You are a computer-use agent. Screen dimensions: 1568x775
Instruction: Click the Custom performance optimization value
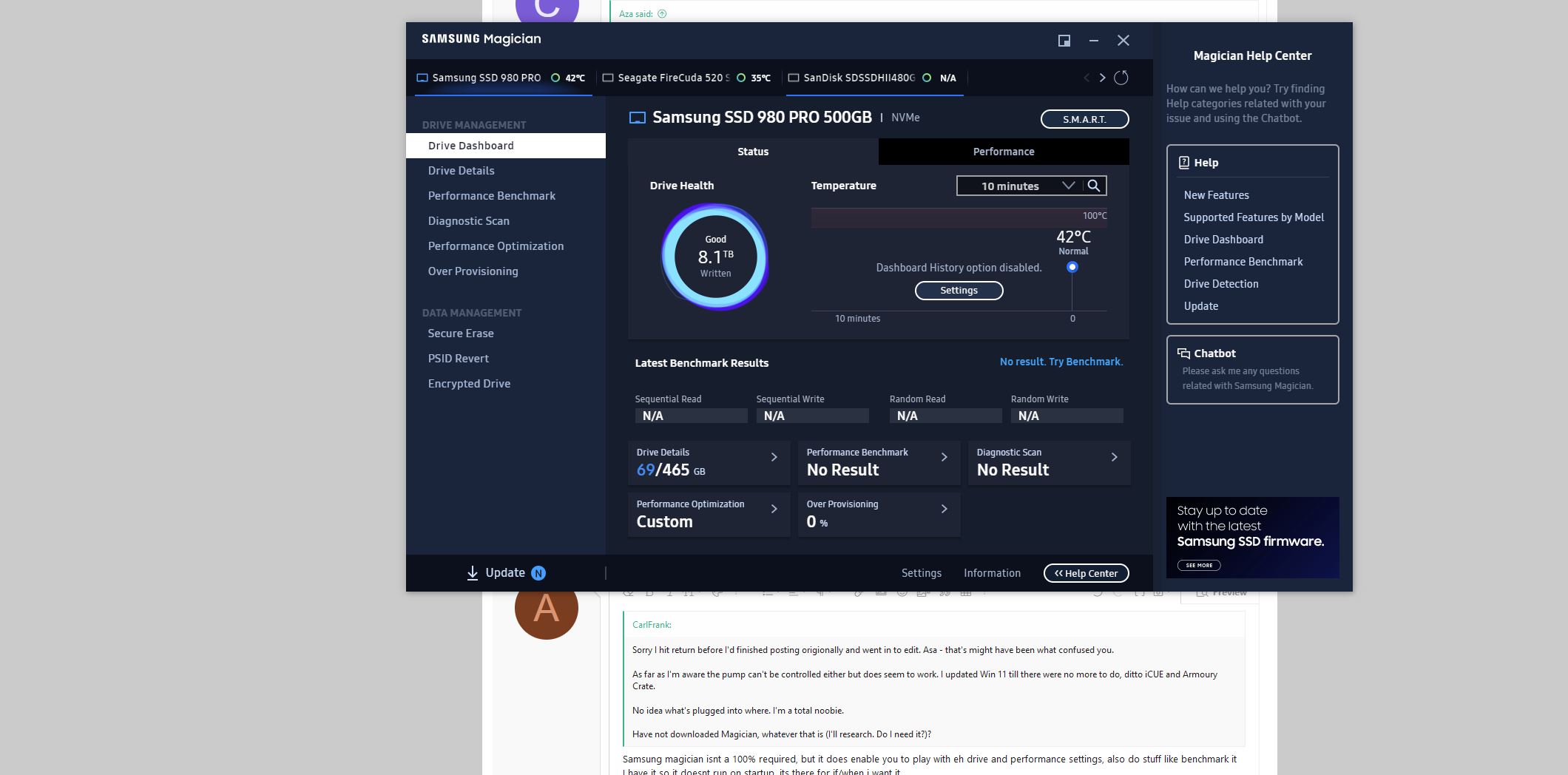click(x=664, y=522)
